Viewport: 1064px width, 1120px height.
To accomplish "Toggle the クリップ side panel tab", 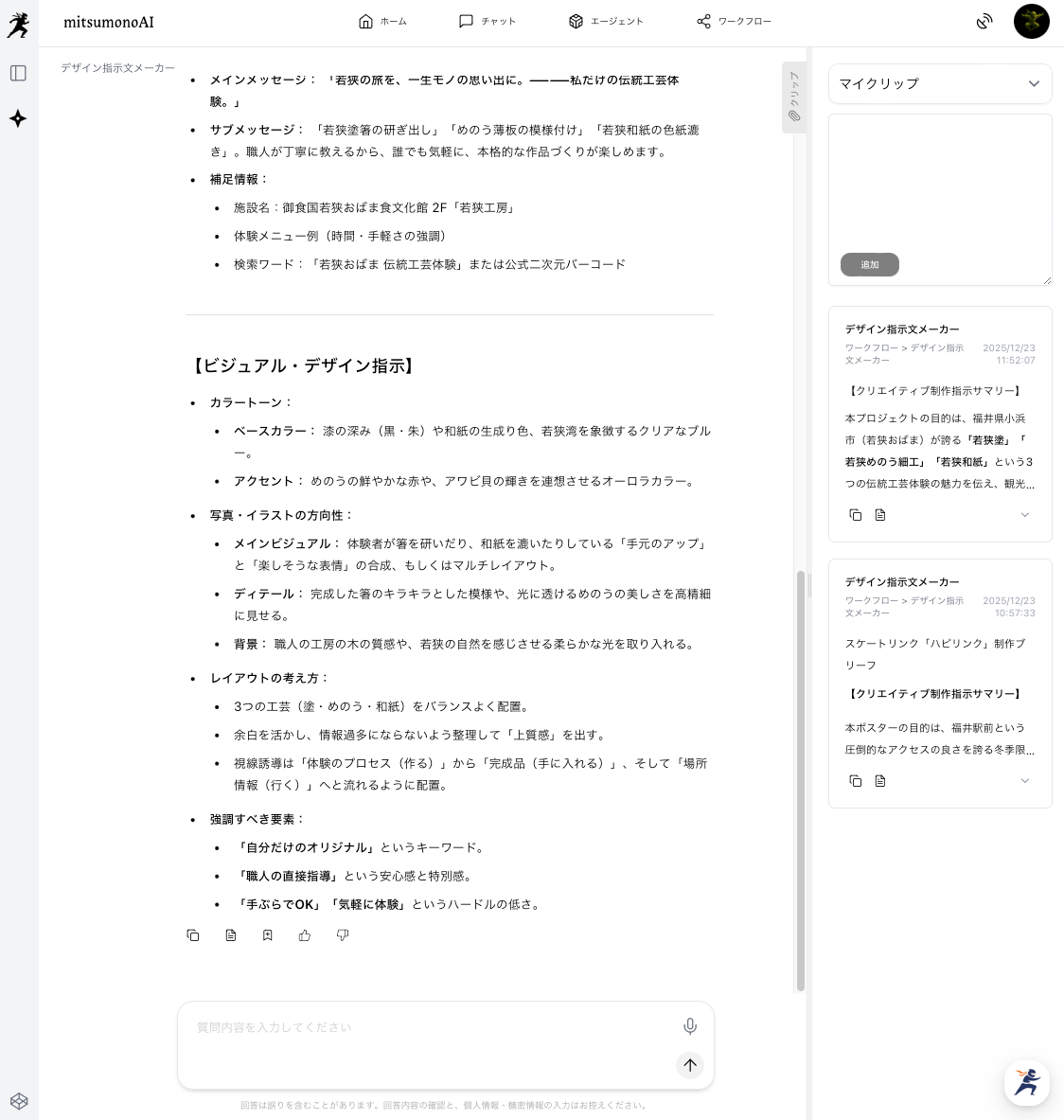I will tap(794, 98).
